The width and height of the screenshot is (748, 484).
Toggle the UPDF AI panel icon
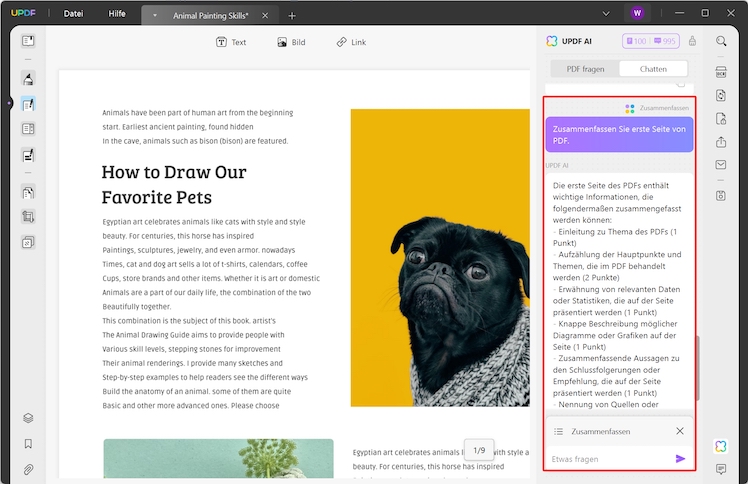721,446
